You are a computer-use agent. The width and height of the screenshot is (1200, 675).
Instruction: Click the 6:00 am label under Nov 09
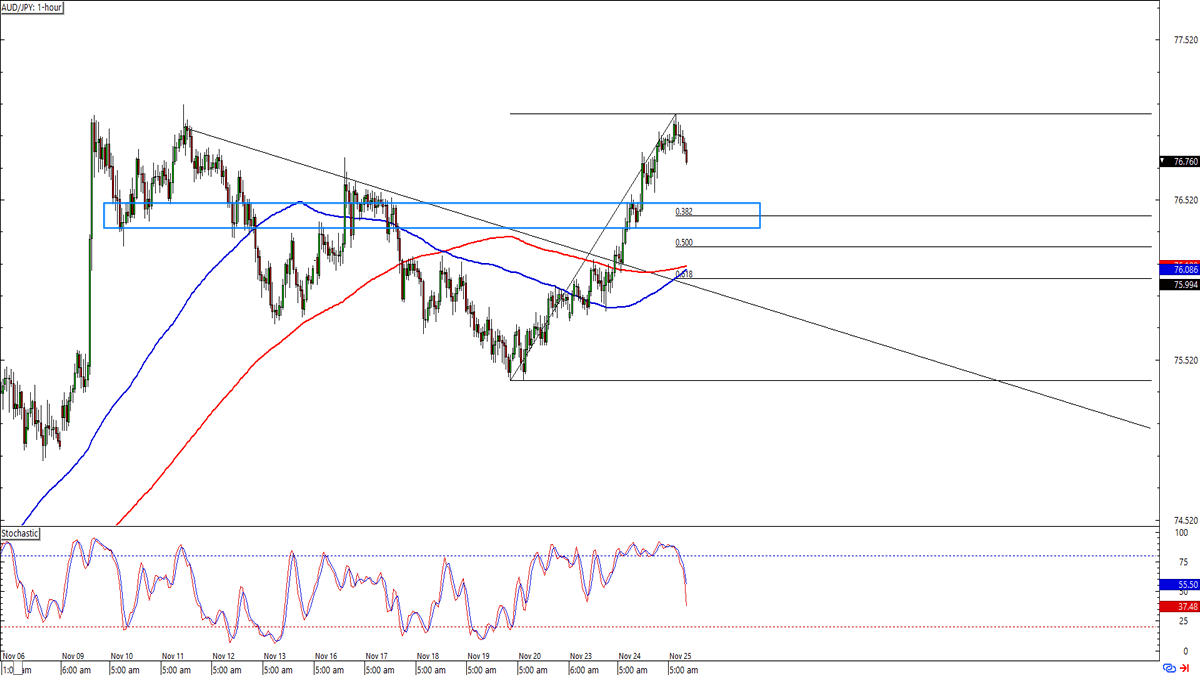pyautogui.click(x=76, y=669)
